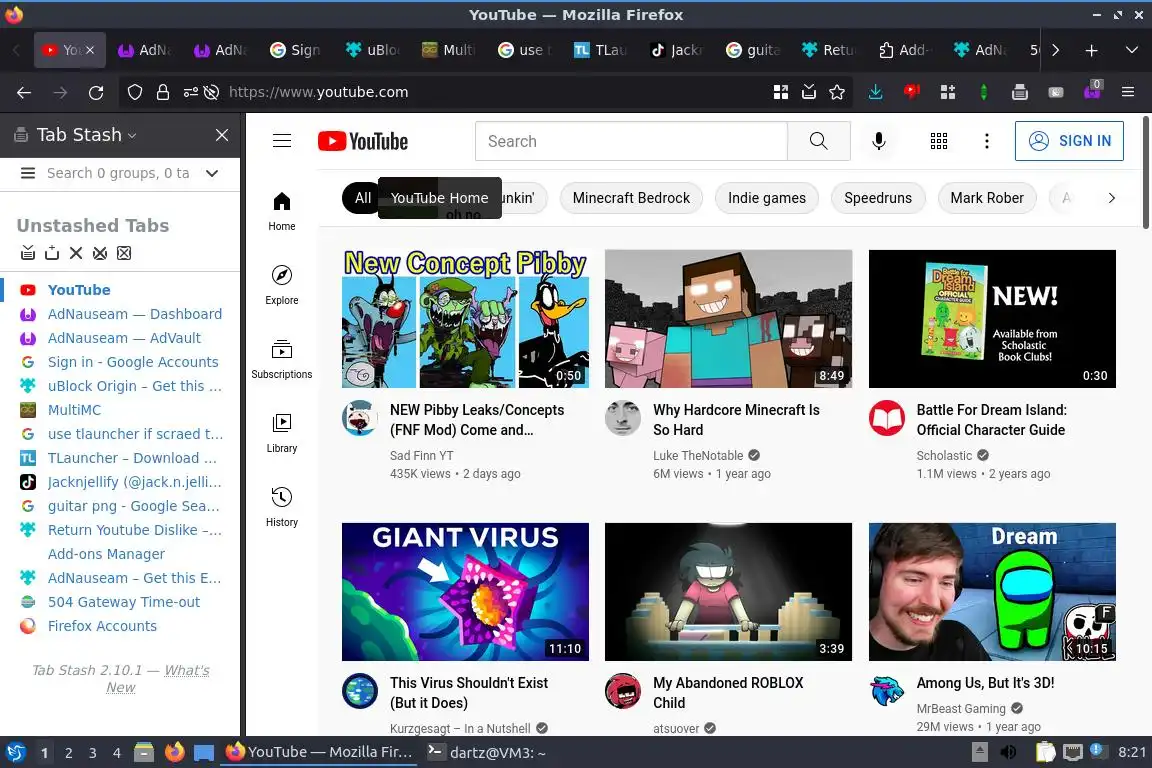Viewport: 1152px width, 768px height.
Task: Open Subscriptions in YouTube sidebar
Action: pyautogui.click(x=282, y=359)
